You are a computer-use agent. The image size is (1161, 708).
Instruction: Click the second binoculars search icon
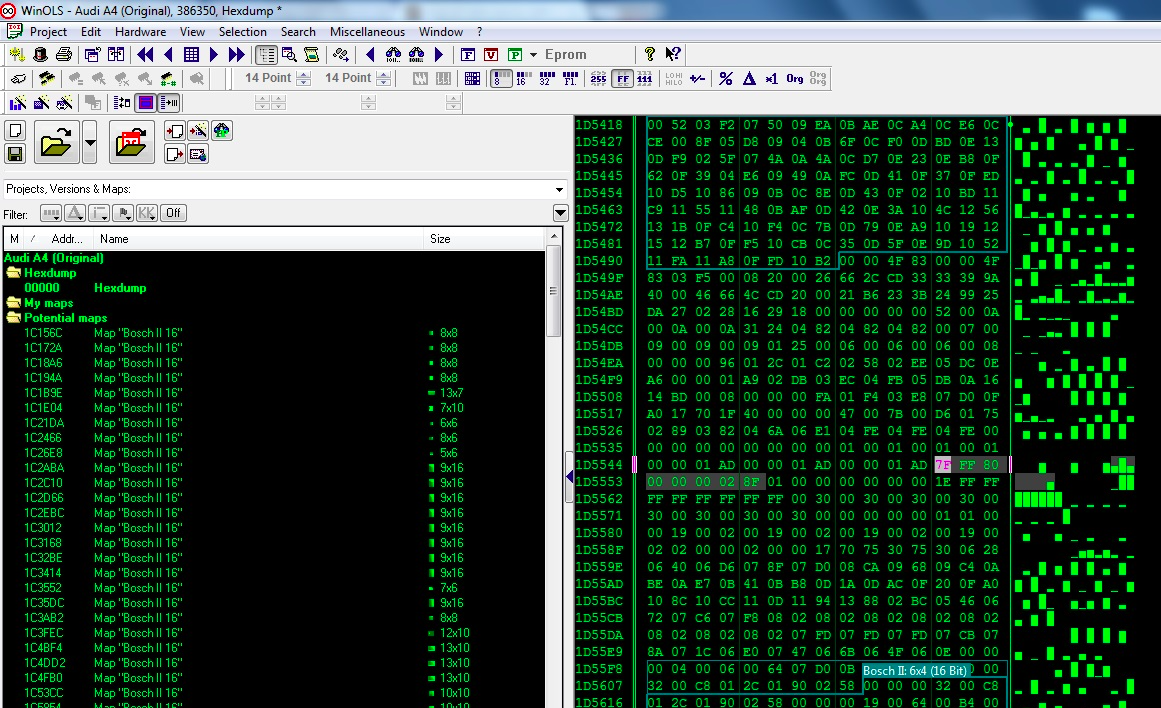tap(416, 54)
